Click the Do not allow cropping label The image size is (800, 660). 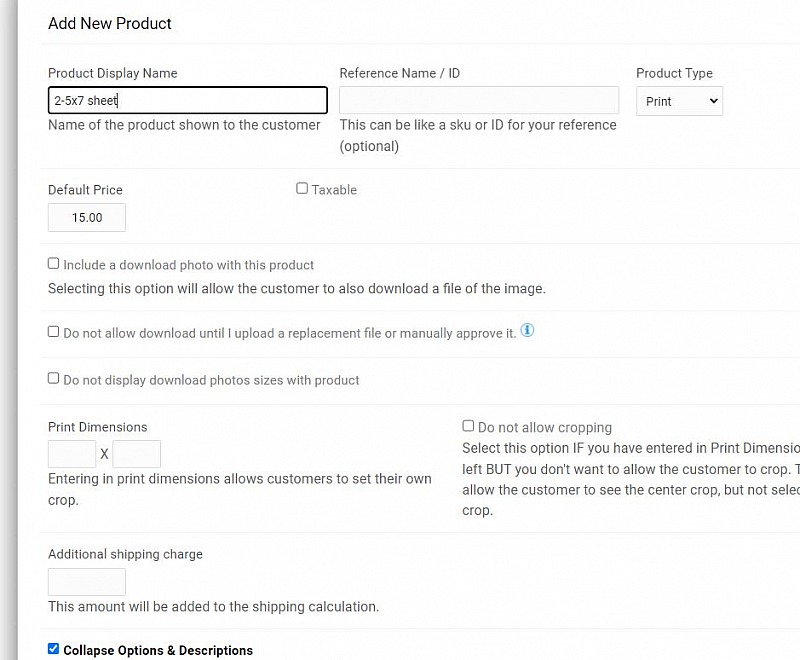545,427
